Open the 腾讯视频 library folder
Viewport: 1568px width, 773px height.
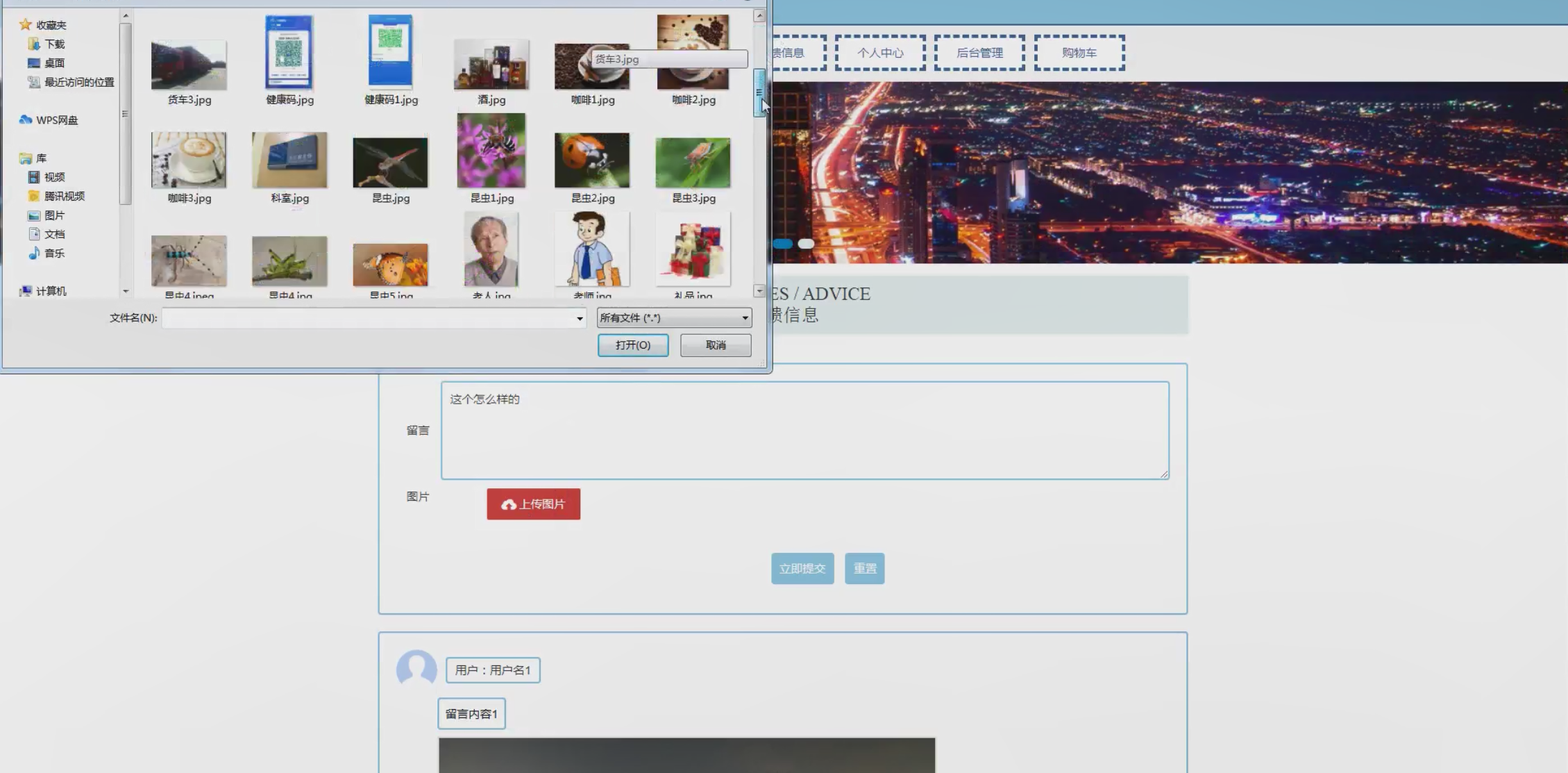click(x=63, y=196)
